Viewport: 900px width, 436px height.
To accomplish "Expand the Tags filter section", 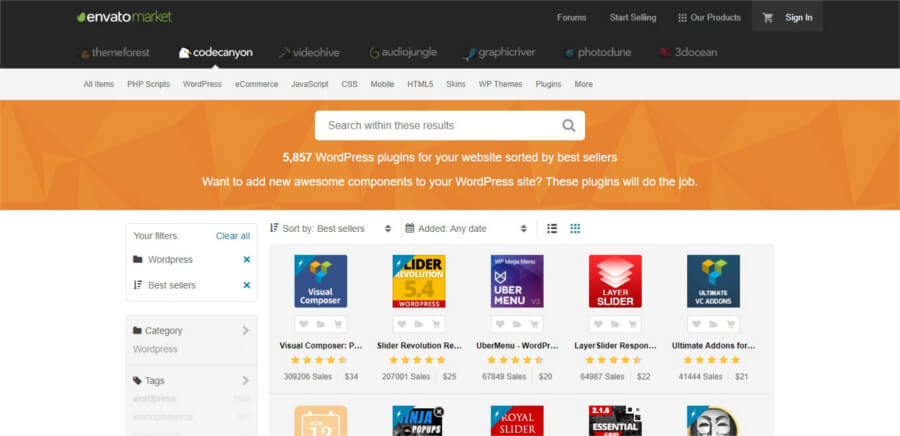I will click(x=245, y=381).
